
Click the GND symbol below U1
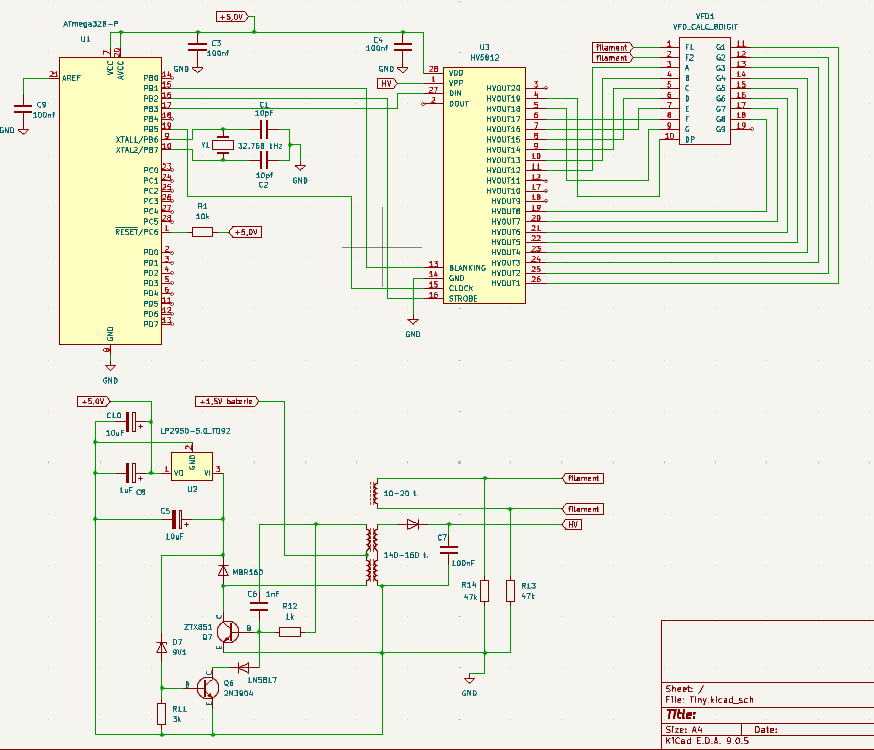[x=110, y=367]
